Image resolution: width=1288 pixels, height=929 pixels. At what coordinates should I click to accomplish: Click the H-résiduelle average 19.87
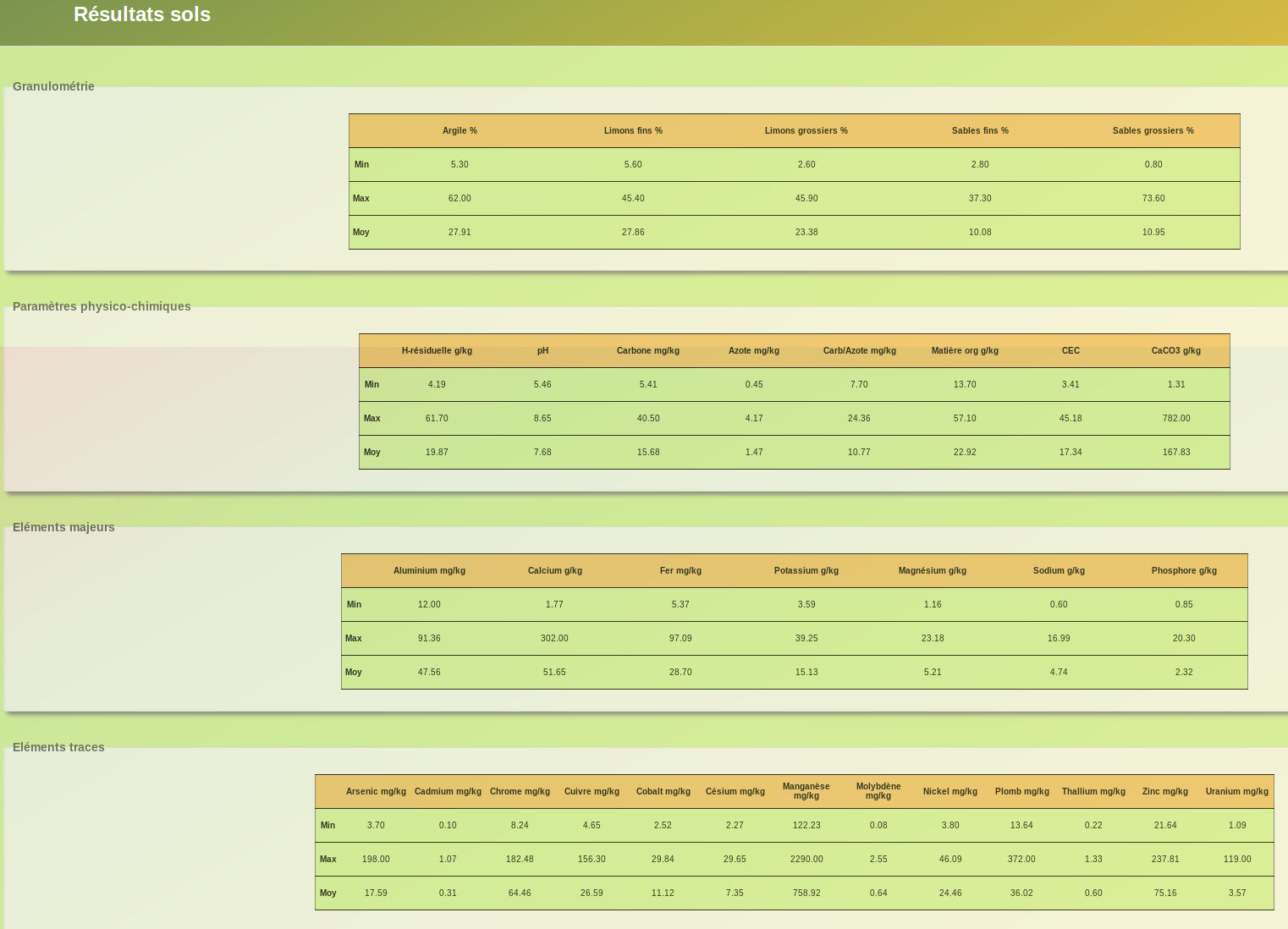[x=437, y=452]
